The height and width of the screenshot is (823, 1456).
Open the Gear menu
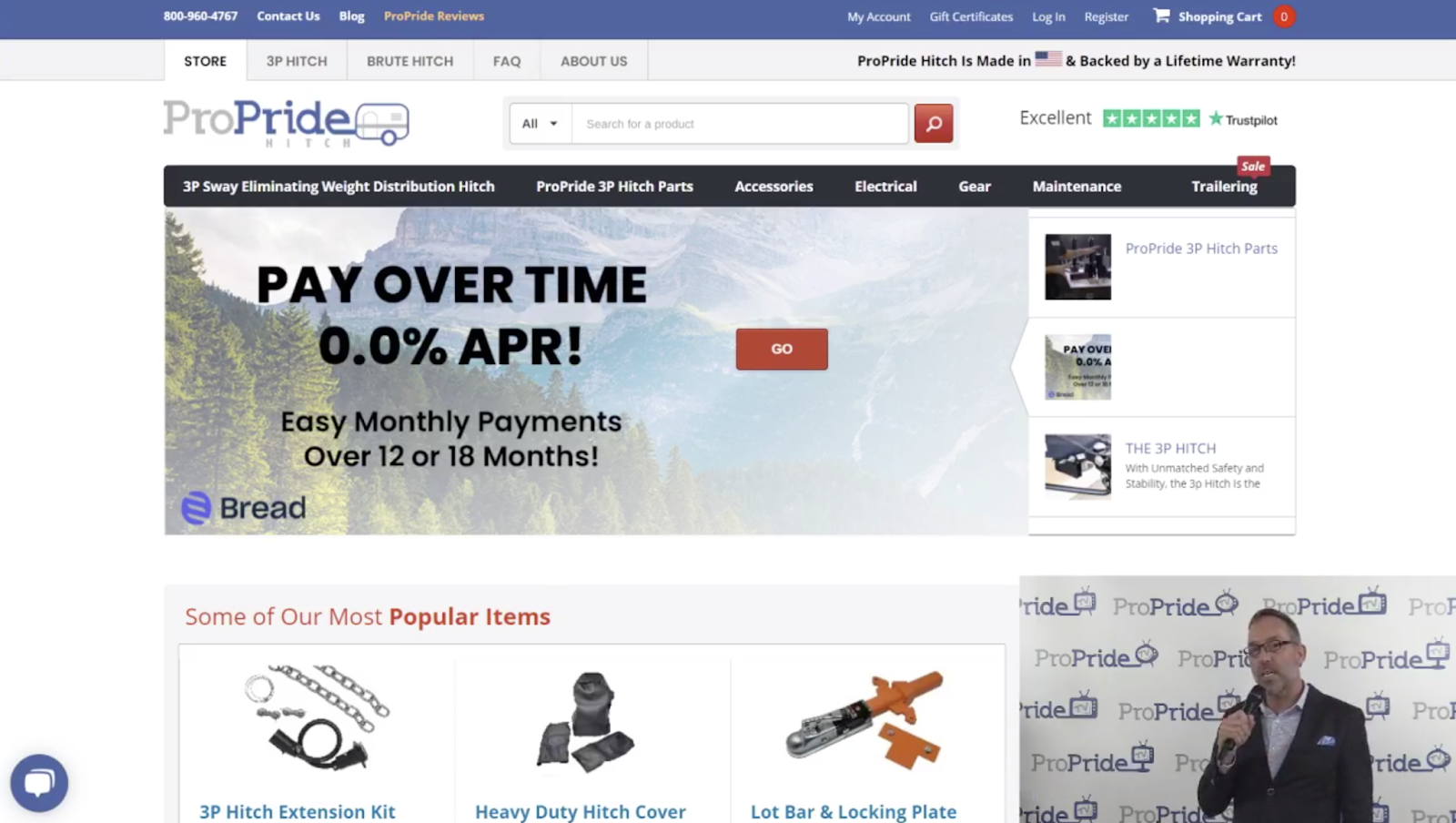(975, 187)
